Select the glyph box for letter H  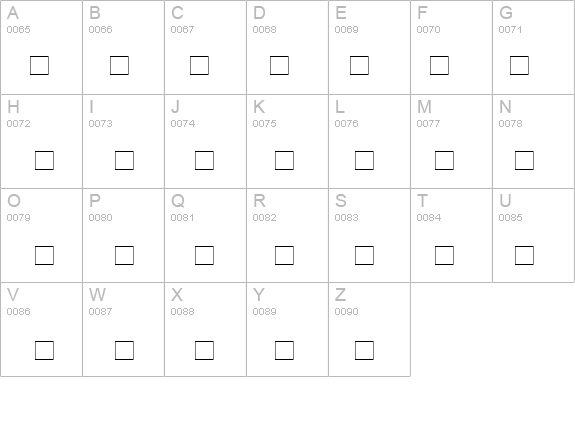44,160
